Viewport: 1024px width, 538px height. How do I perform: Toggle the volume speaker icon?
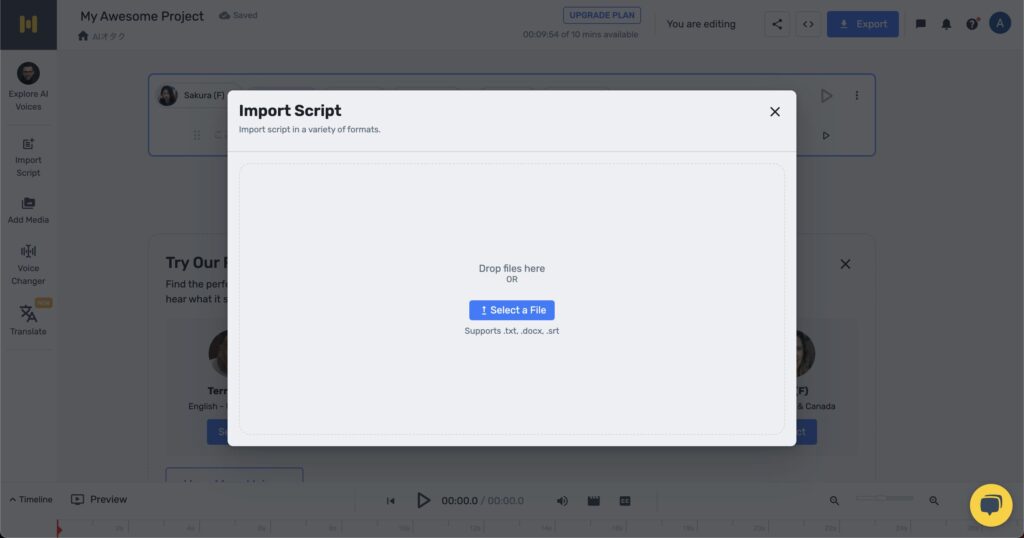[x=562, y=501]
